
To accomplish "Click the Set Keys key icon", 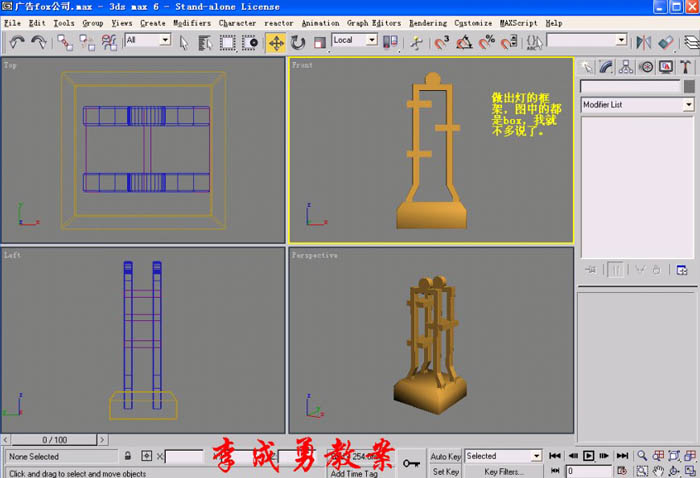I will 411,463.
